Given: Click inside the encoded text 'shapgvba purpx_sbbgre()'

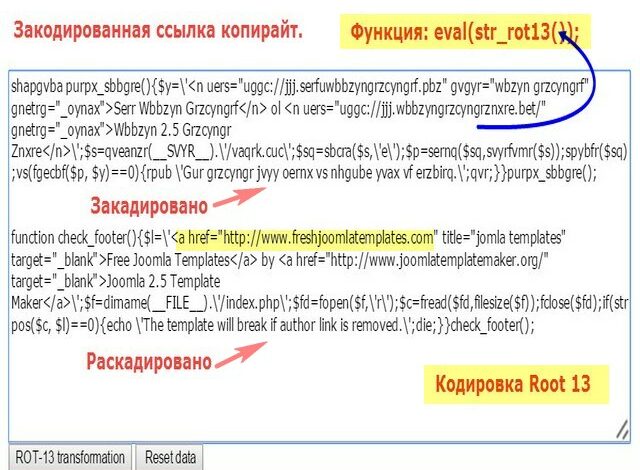Looking at the screenshot, I should [81, 86].
